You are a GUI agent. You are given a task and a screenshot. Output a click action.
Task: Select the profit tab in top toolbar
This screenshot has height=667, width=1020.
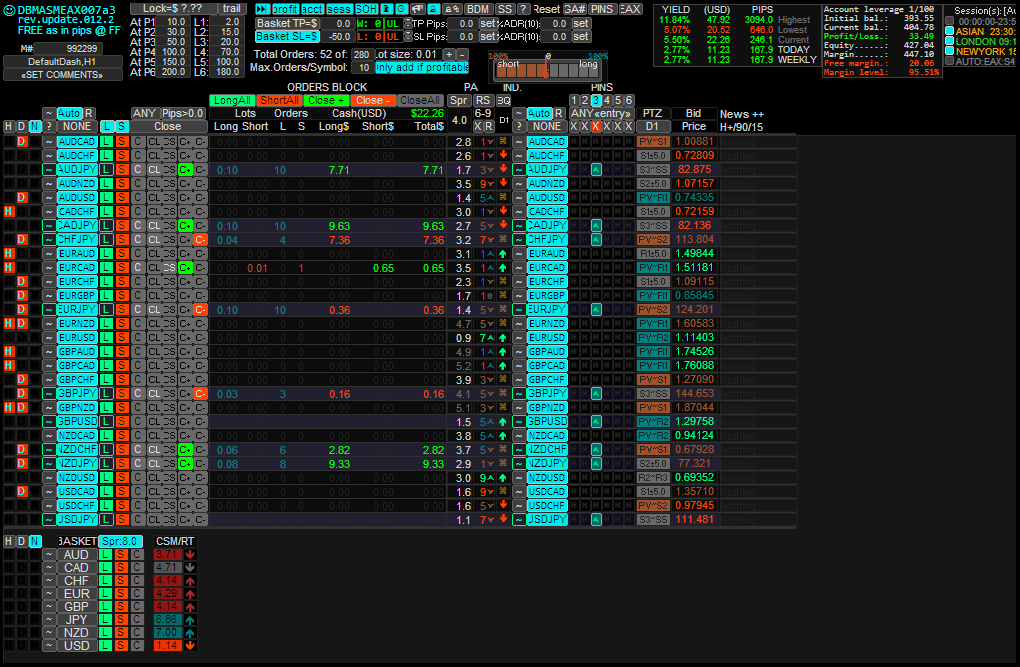285,9
